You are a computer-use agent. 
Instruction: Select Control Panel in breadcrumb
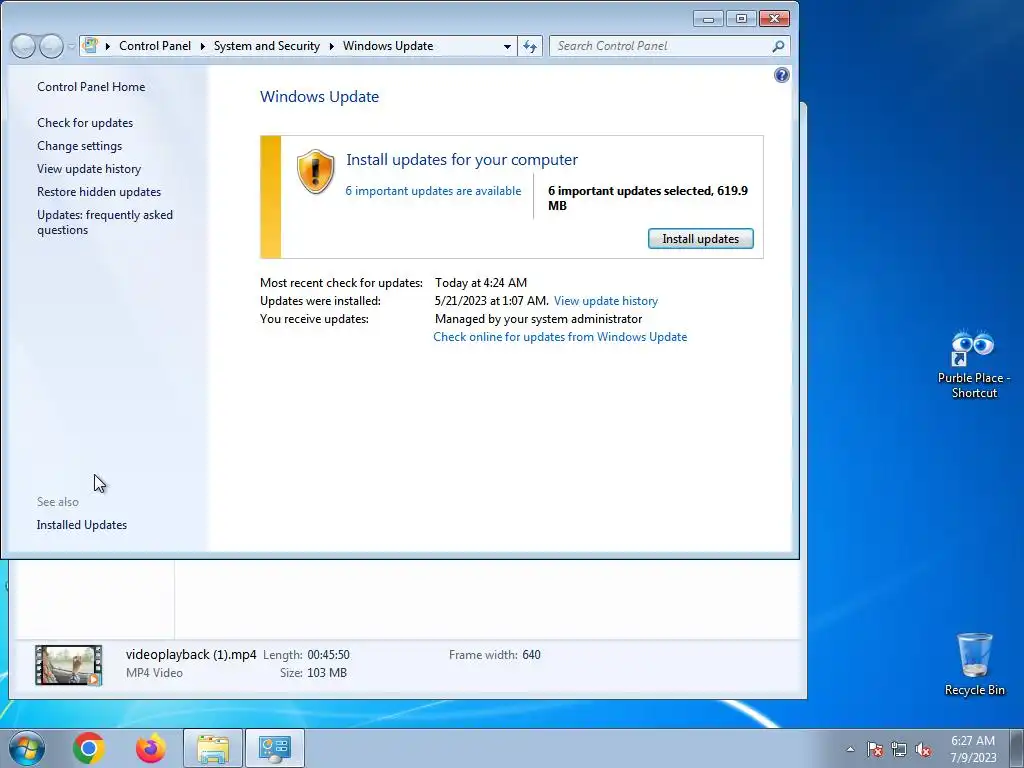point(155,46)
